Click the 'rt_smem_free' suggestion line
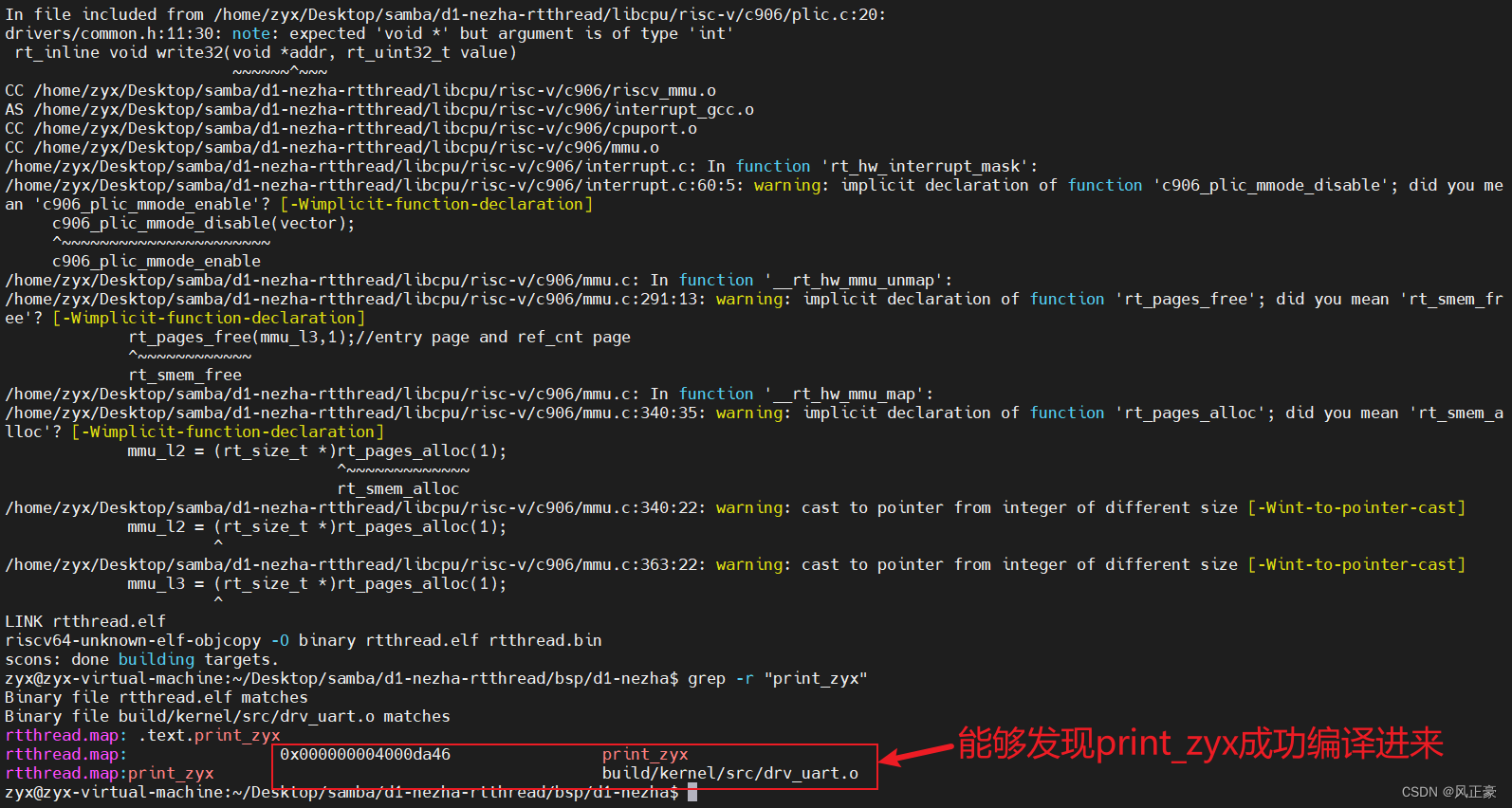Viewport: 1512px width, 808px height. click(x=185, y=375)
